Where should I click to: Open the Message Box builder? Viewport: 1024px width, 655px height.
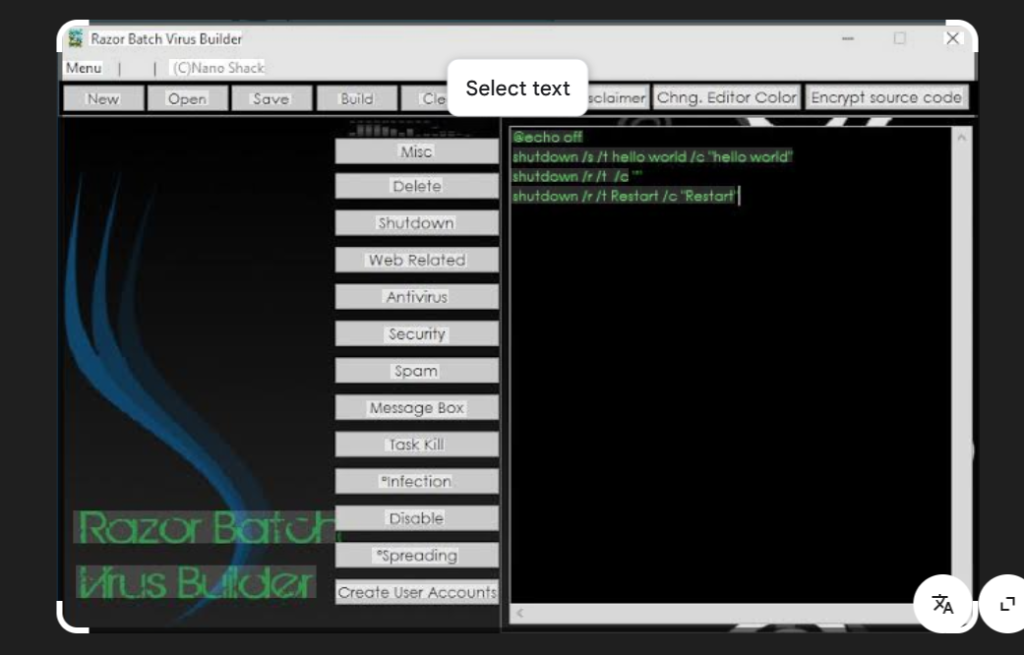click(415, 407)
